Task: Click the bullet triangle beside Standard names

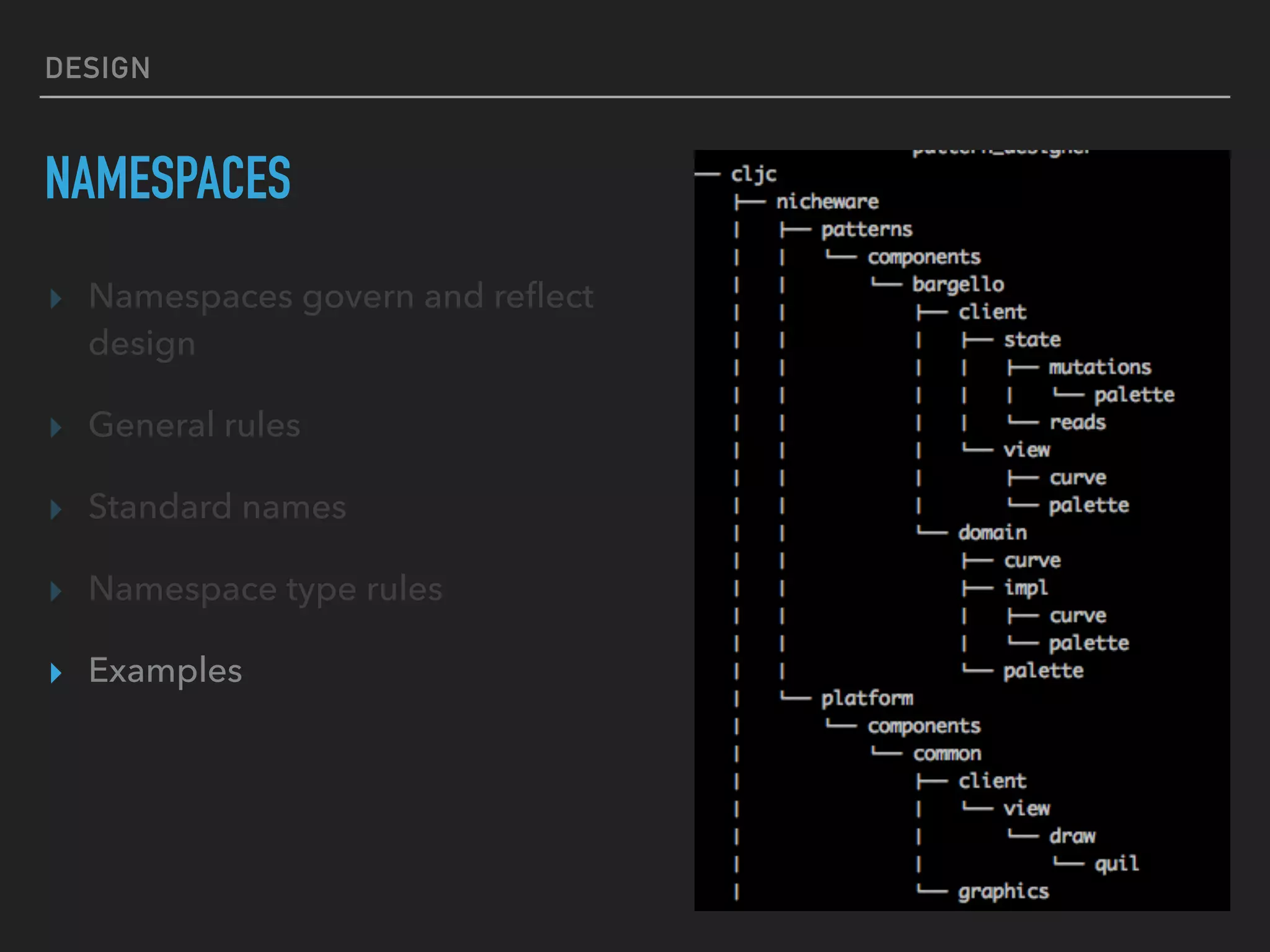Action: 56,509
